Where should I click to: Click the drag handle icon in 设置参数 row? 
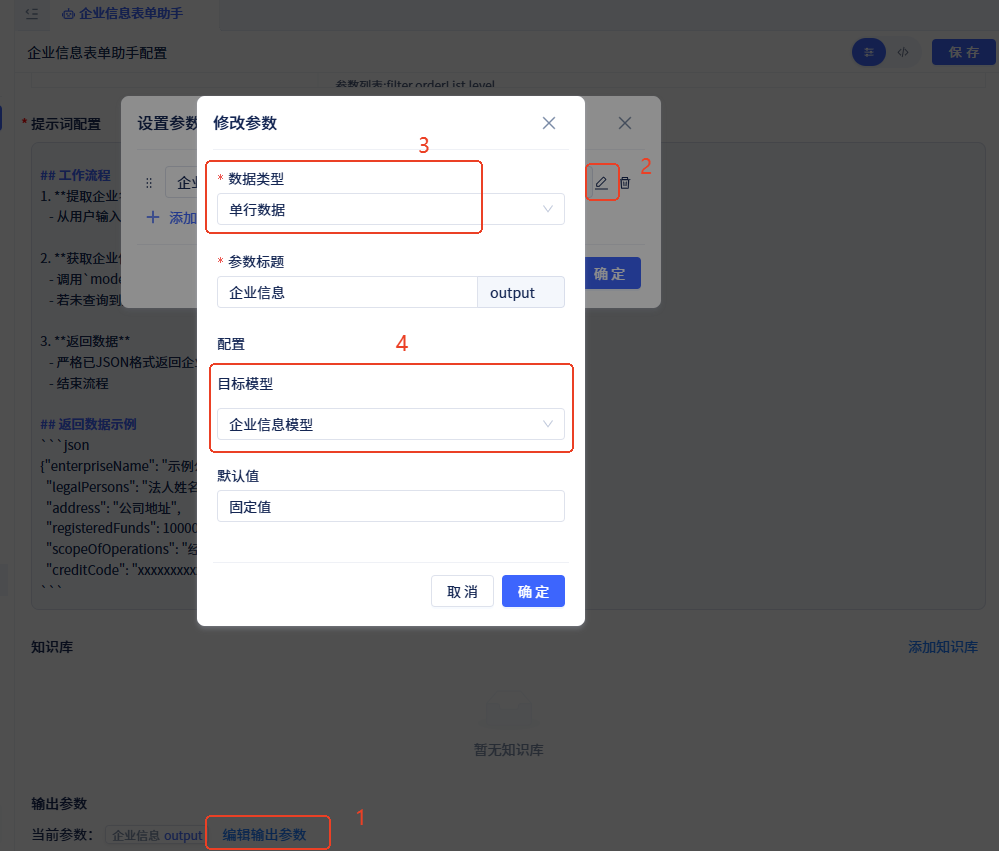(x=148, y=183)
